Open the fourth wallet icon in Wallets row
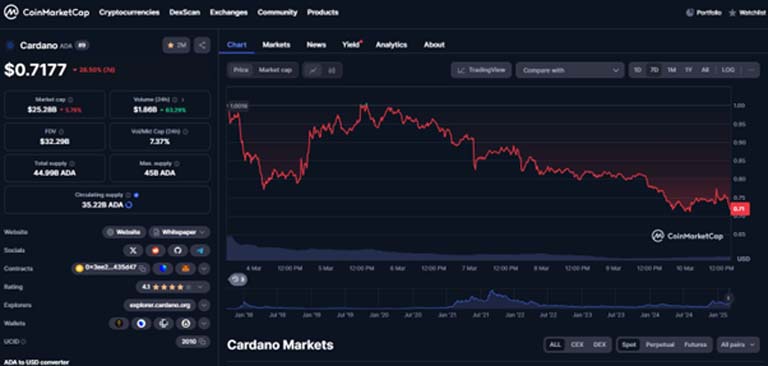The height and width of the screenshot is (366, 768). click(186, 323)
